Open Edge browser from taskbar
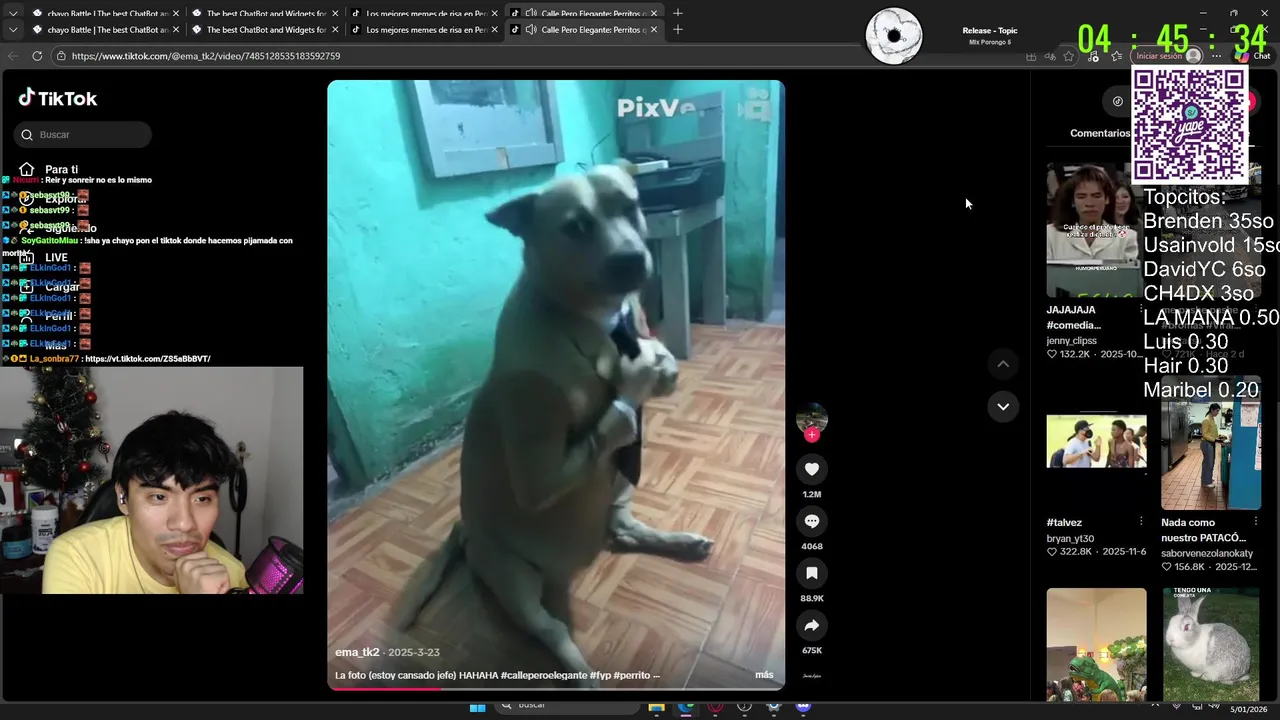Viewport: 1280px width, 720px height. (685, 707)
